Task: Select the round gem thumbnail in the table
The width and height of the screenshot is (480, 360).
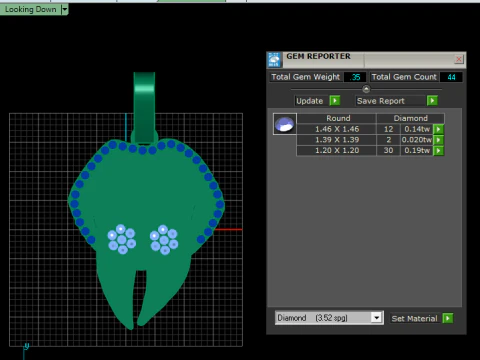Action: pyautogui.click(x=285, y=124)
